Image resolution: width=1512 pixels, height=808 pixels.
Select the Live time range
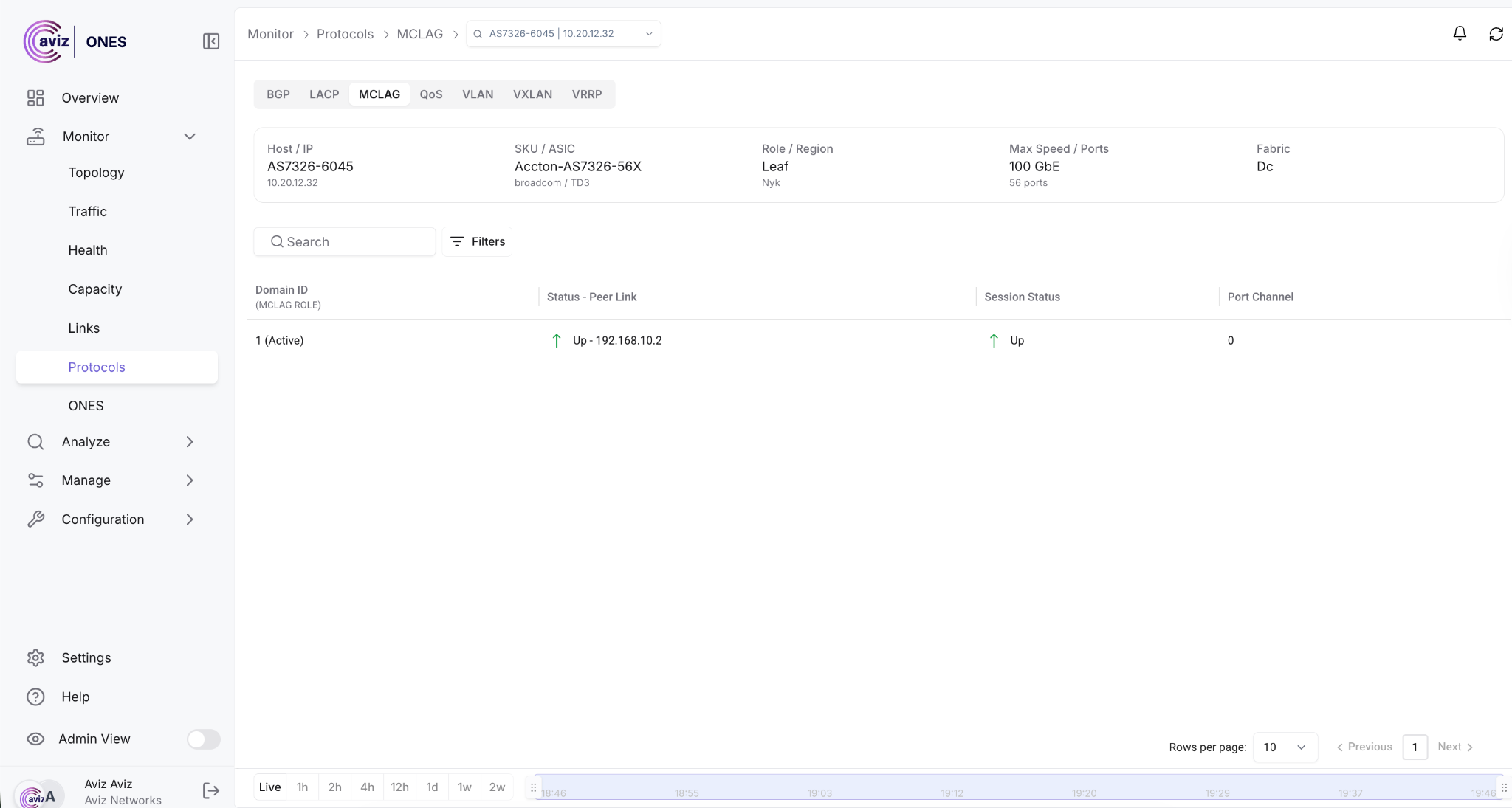(x=269, y=787)
